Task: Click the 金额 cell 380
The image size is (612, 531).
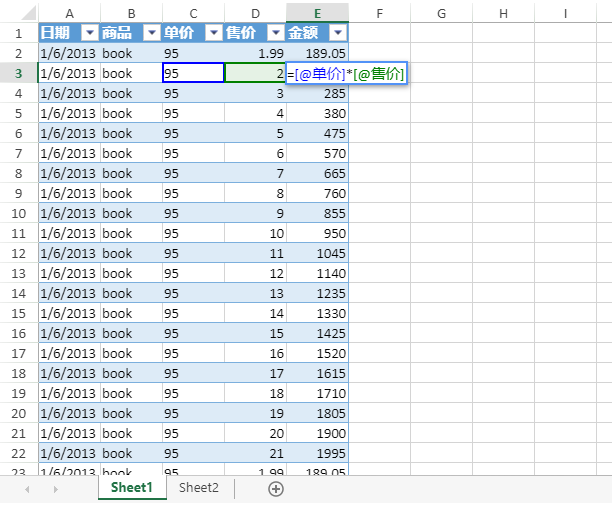Action: [318, 113]
